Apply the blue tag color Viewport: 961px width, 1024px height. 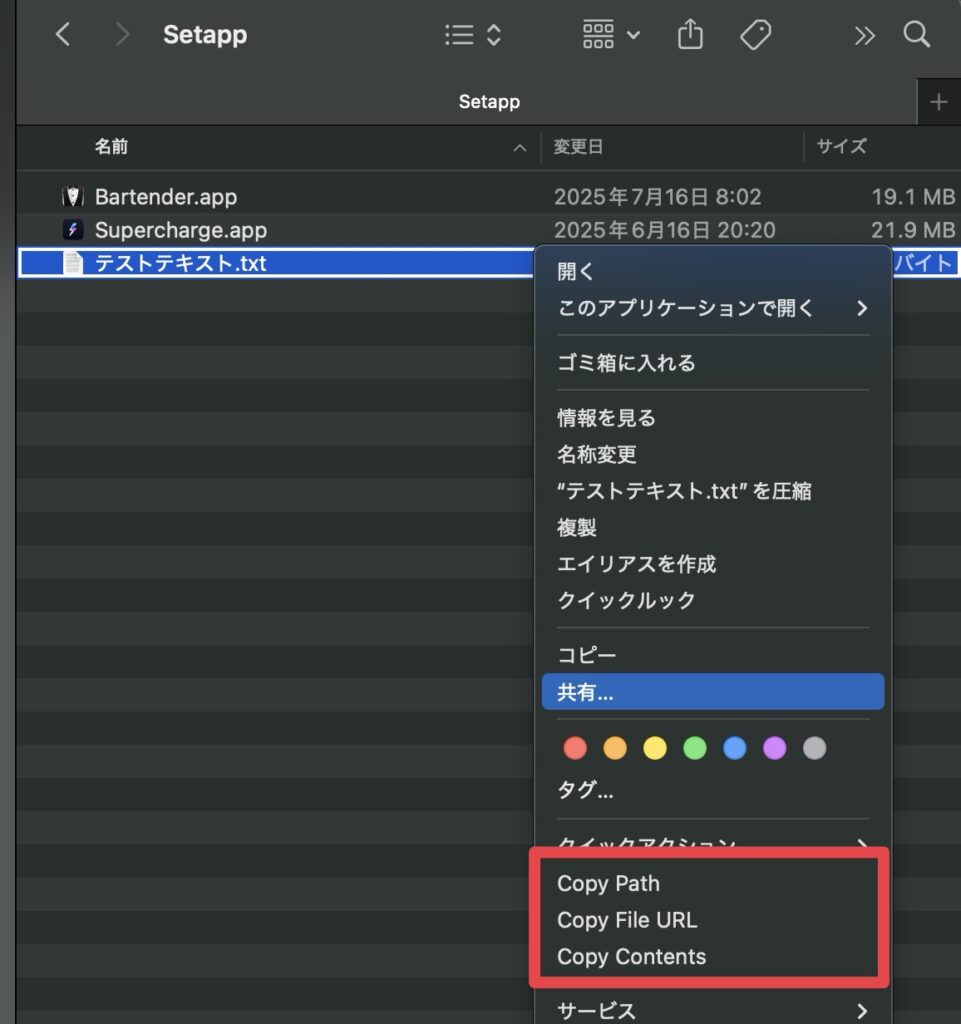click(x=734, y=748)
